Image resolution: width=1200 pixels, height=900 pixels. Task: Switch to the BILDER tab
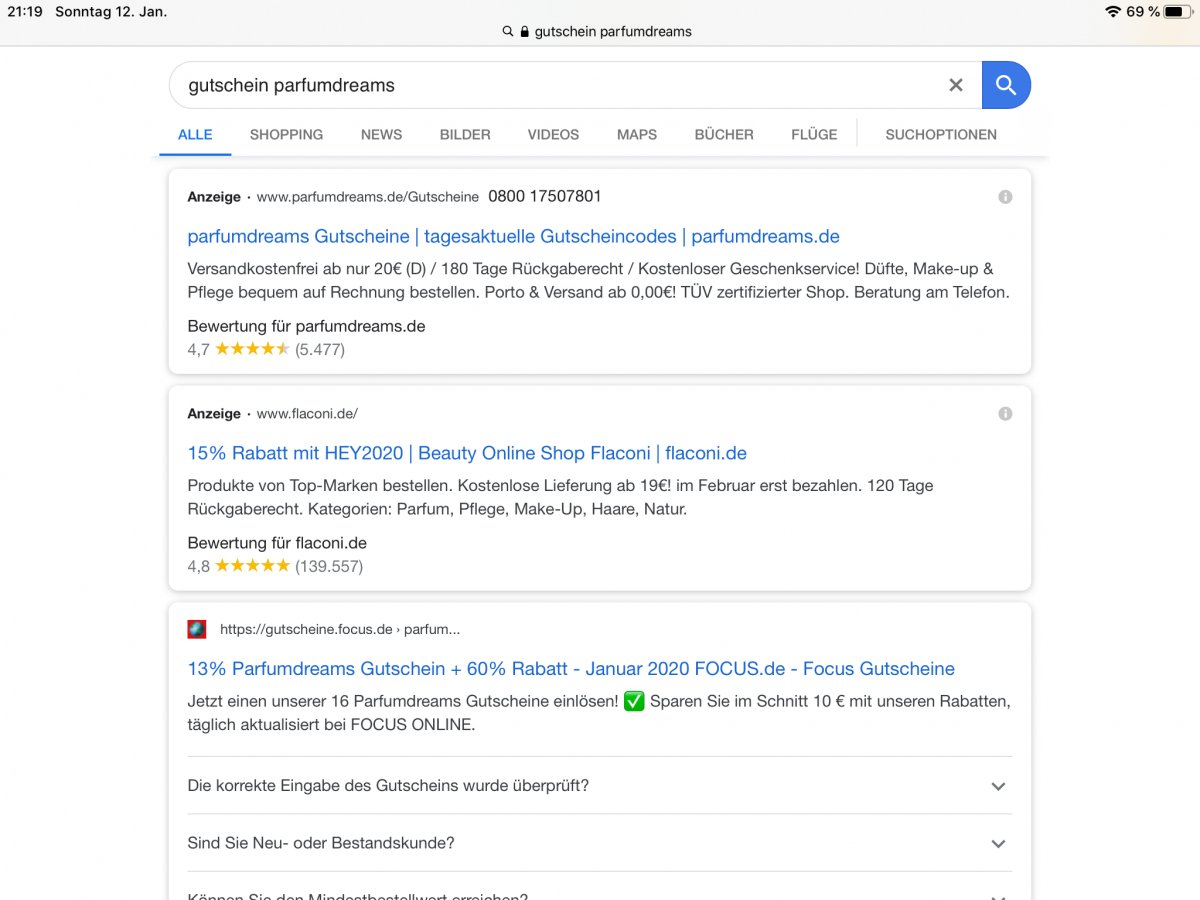tap(465, 135)
